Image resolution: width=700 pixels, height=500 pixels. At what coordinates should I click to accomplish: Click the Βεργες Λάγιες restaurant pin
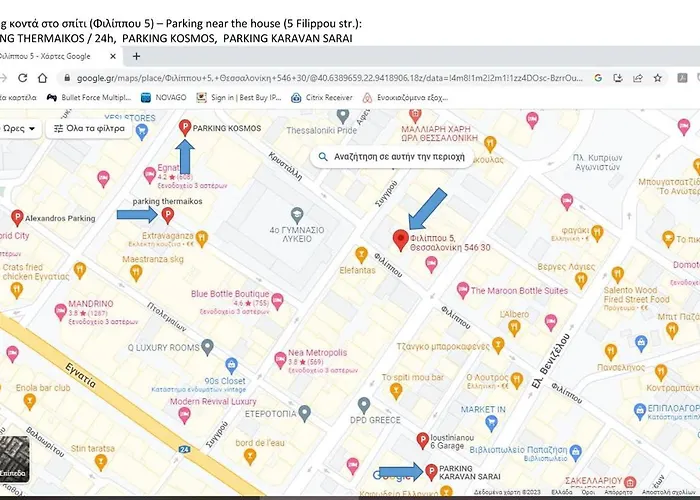581,280
